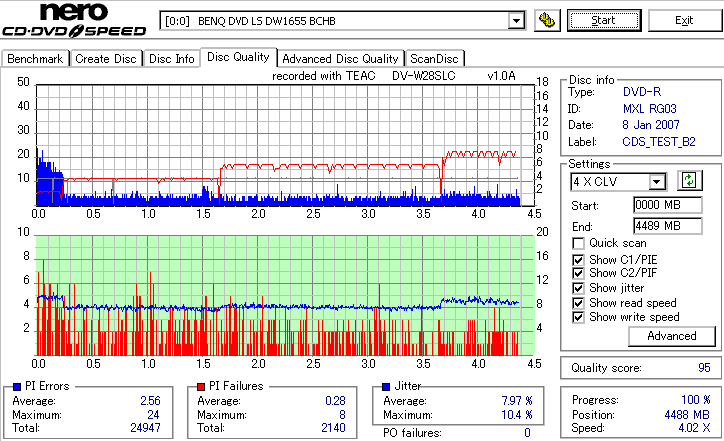Open the Disc Info tab

(171, 59)
